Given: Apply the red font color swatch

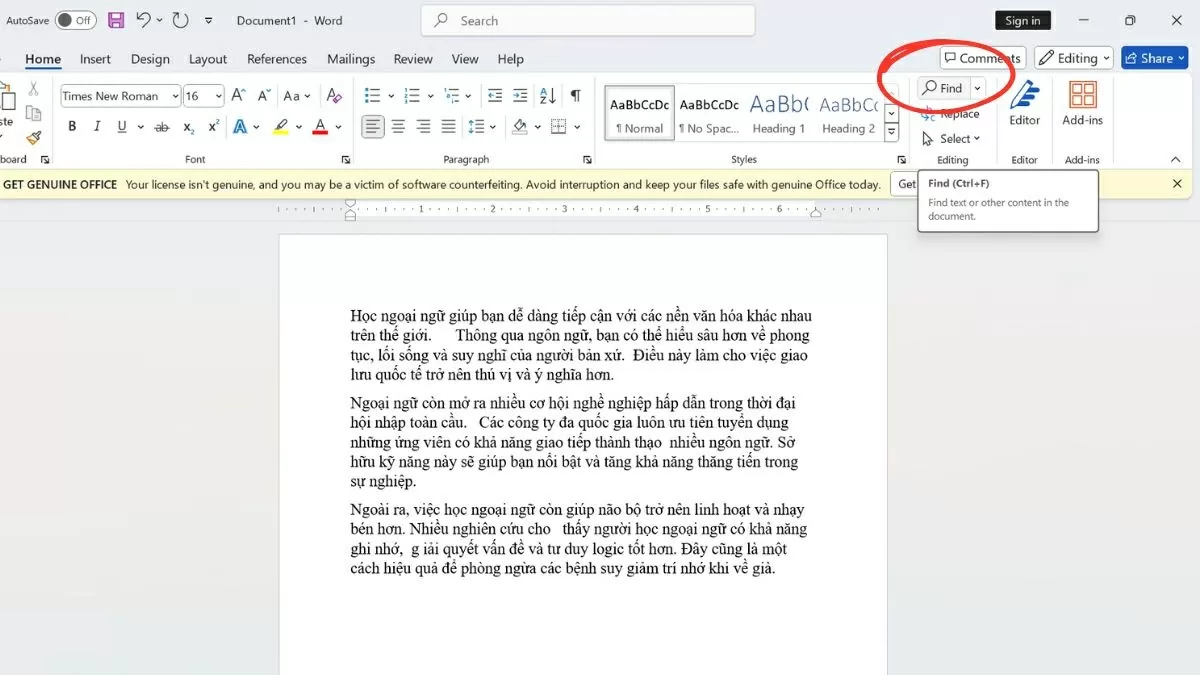Looking at the screenshot, I should 320,127.
